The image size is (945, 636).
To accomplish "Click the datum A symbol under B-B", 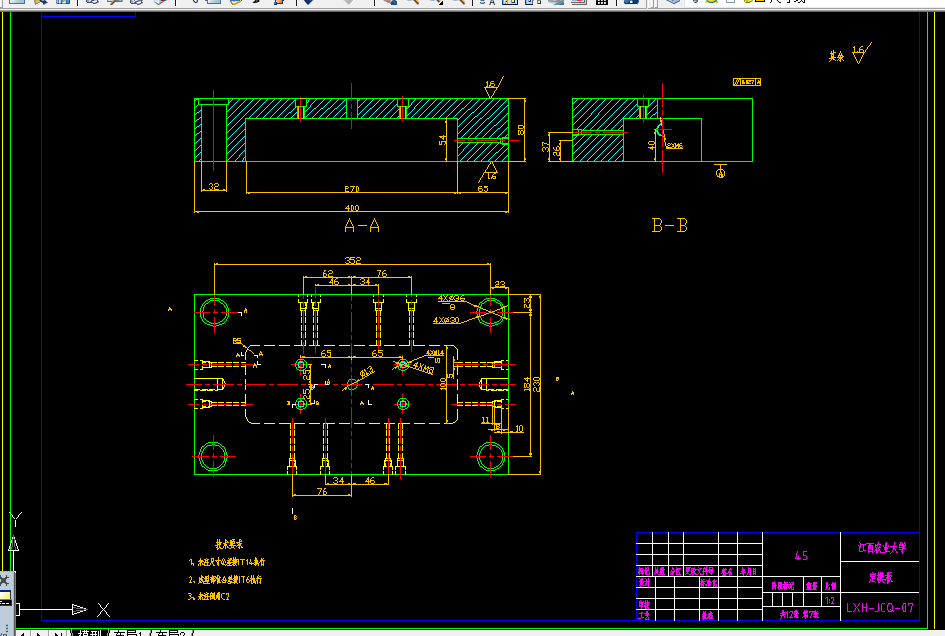I will click(720, 172).
